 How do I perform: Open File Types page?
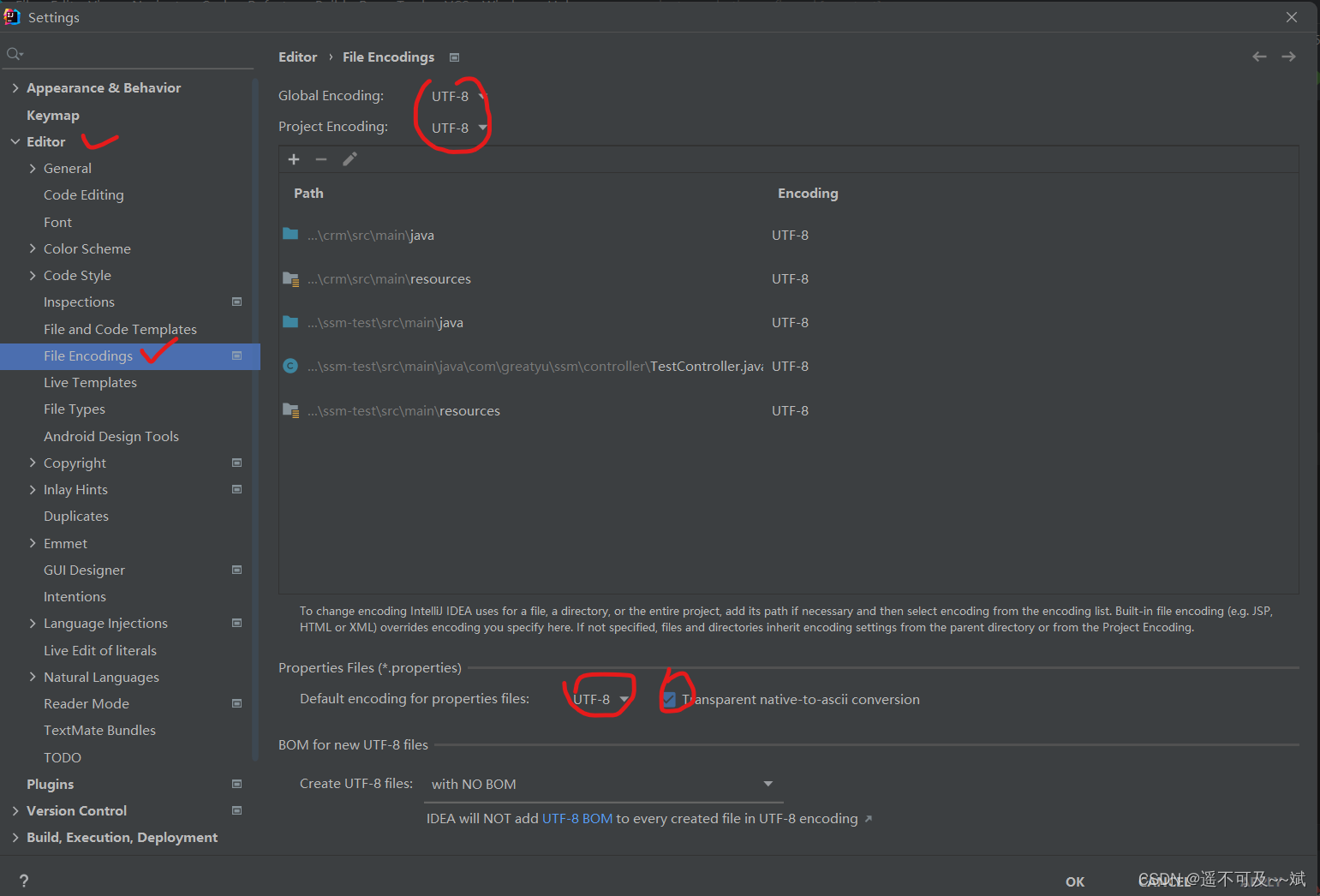point(75,409)
